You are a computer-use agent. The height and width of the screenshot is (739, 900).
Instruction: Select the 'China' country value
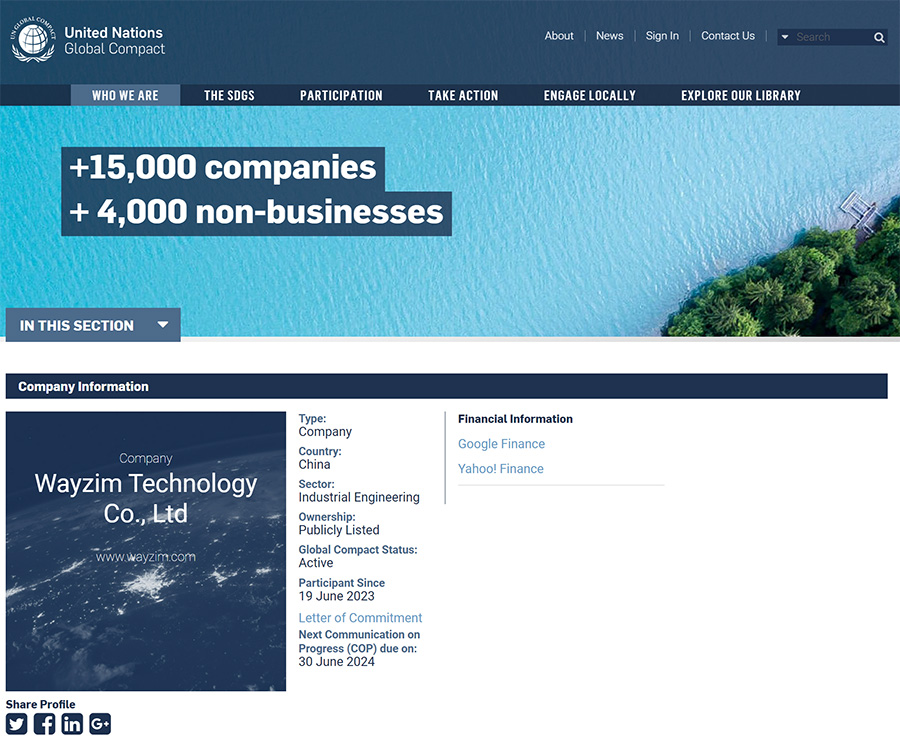314,464
